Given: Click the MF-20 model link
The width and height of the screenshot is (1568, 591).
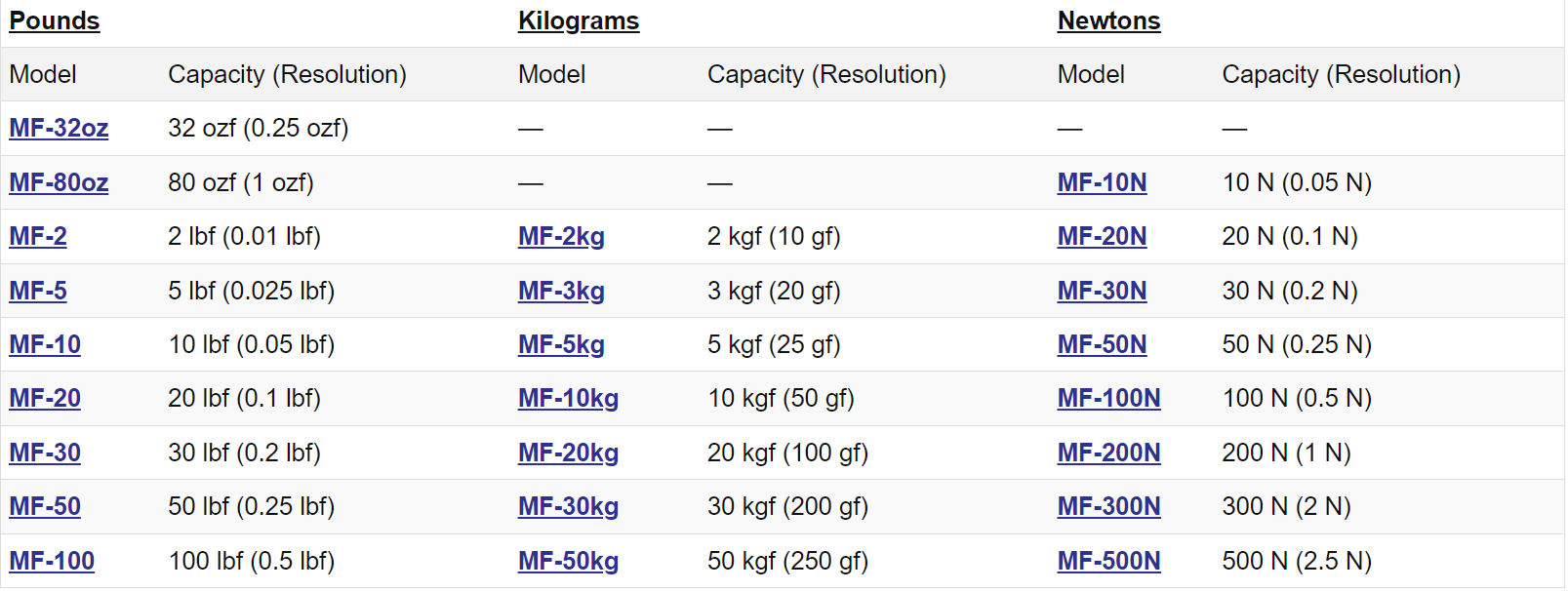Looking at the screenshot, I should (x=45, y=398).
